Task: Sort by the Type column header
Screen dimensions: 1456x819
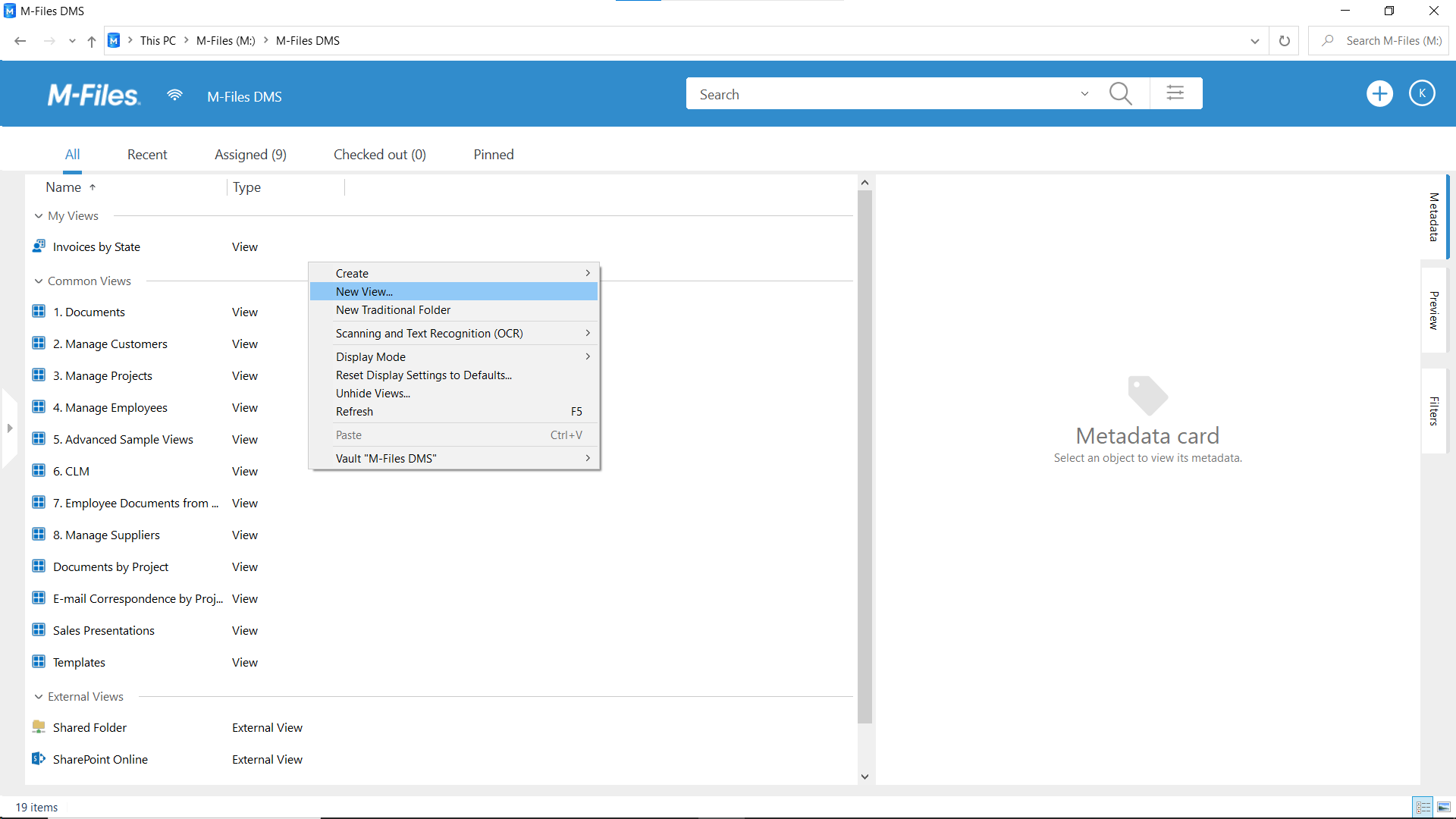Action: click(x=246, y=187)
